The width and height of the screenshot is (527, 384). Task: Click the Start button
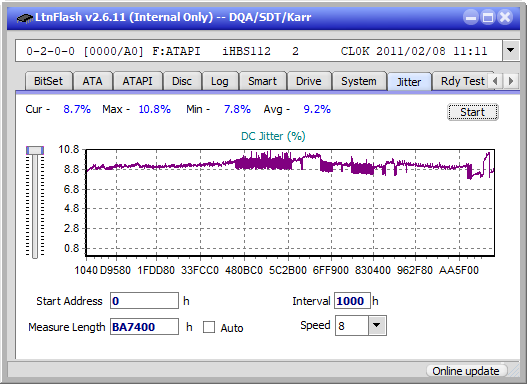473,112
